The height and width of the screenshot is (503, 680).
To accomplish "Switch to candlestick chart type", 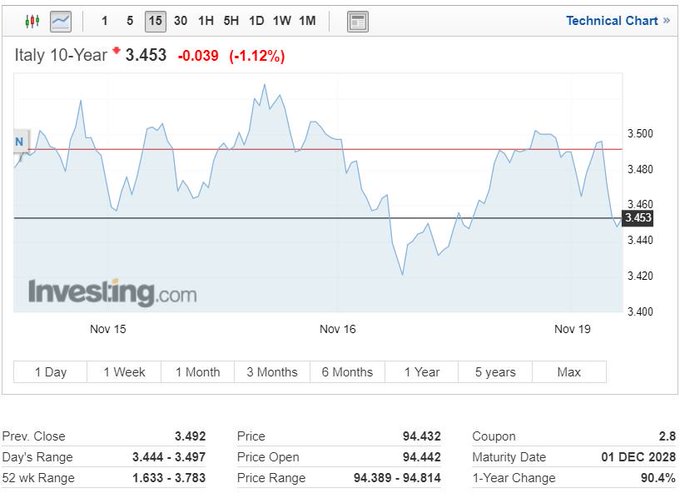I will [x=32, y=21].
